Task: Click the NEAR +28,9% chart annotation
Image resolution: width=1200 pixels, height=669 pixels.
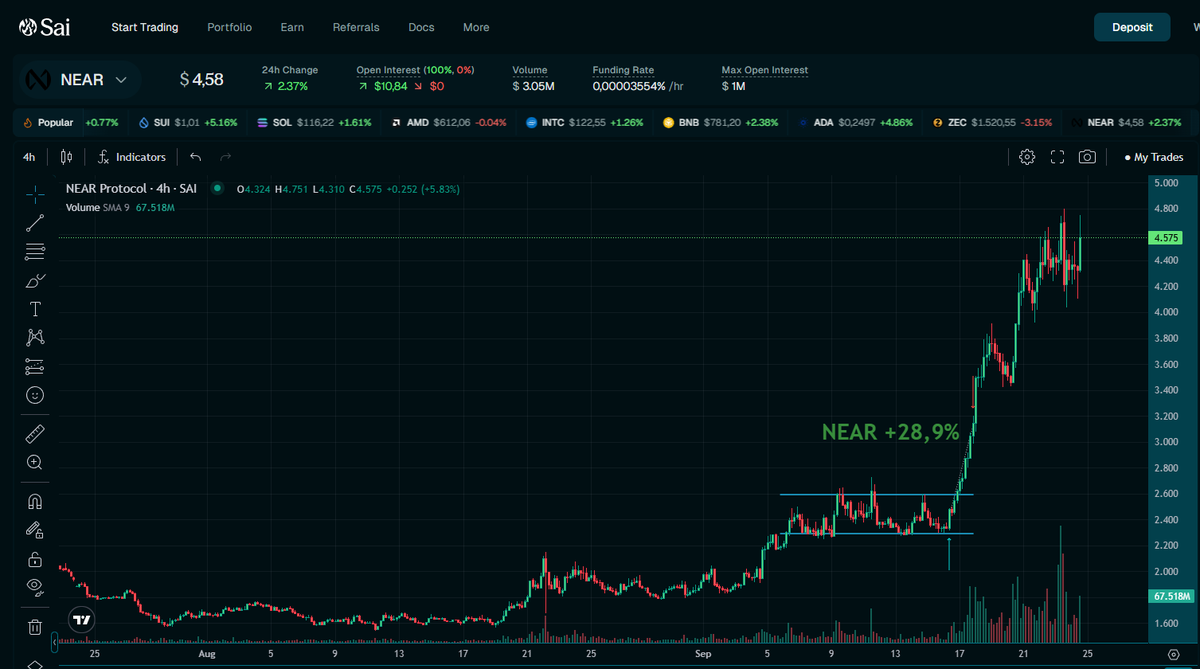Action: pos(890,432)
